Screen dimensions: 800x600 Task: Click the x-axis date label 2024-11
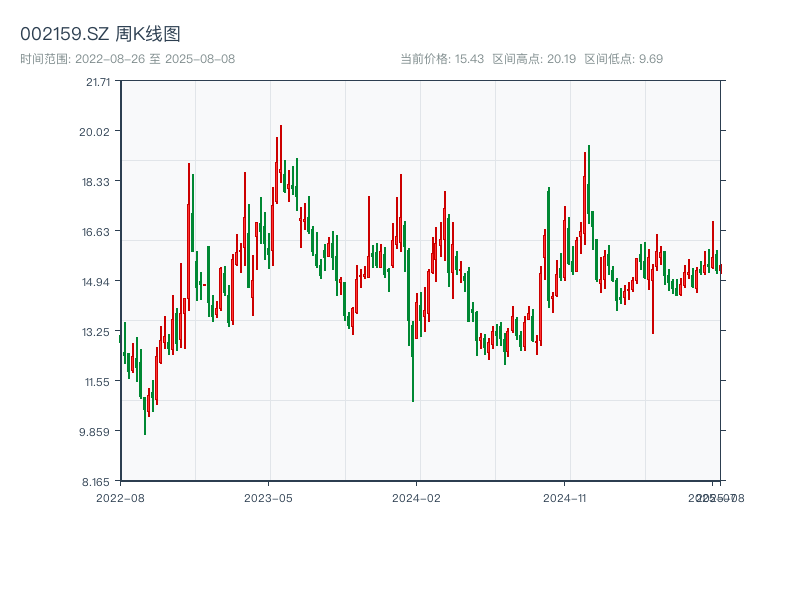(x=564, y=498)
